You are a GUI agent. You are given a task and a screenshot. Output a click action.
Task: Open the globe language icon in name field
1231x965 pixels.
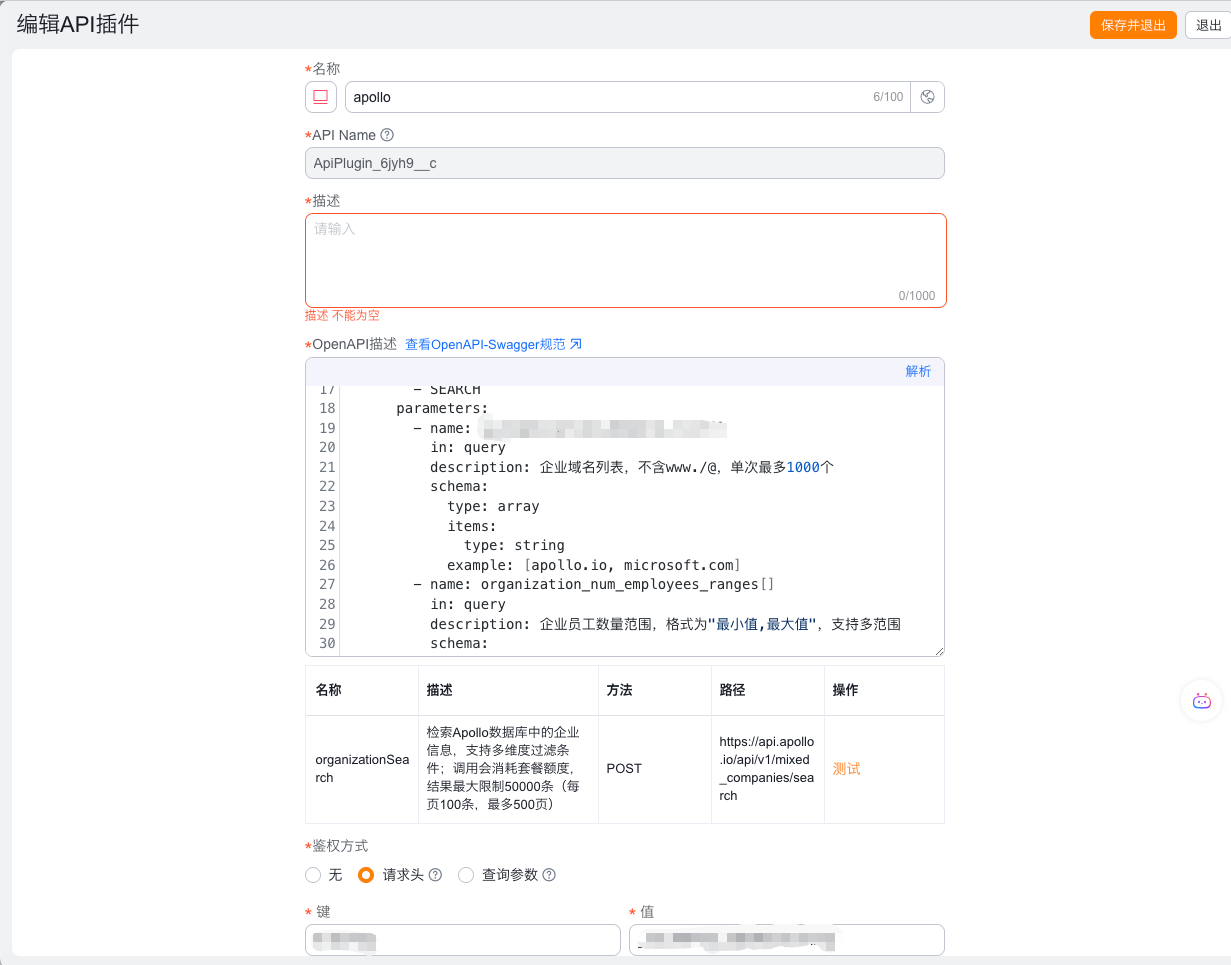tap(927, 97)
